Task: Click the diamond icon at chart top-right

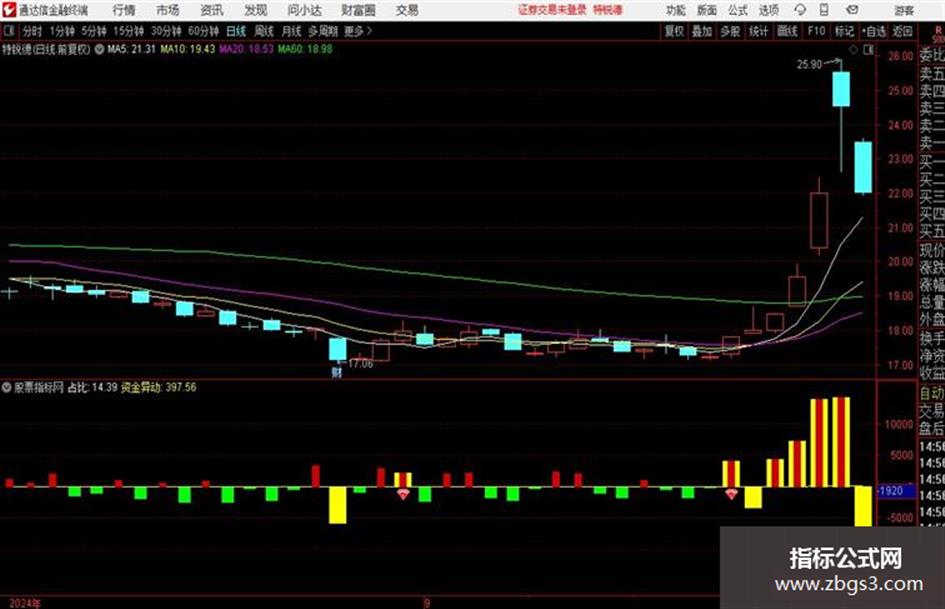Action: coord(853,50)
